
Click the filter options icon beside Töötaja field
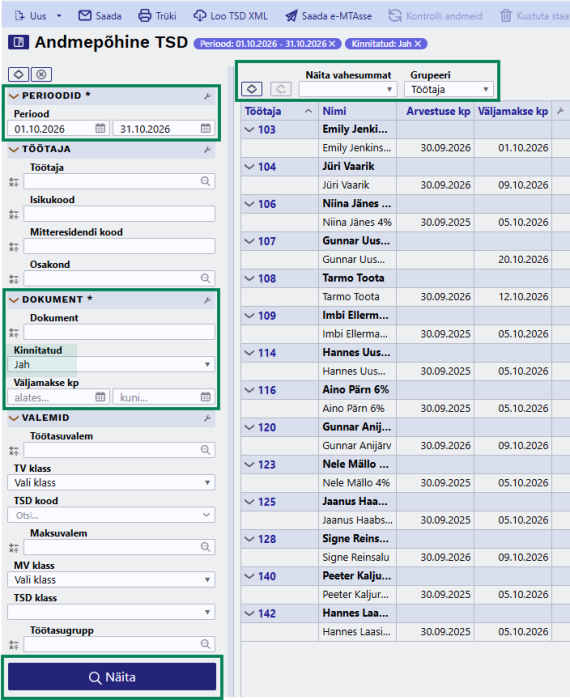click(x=14, y=182)
